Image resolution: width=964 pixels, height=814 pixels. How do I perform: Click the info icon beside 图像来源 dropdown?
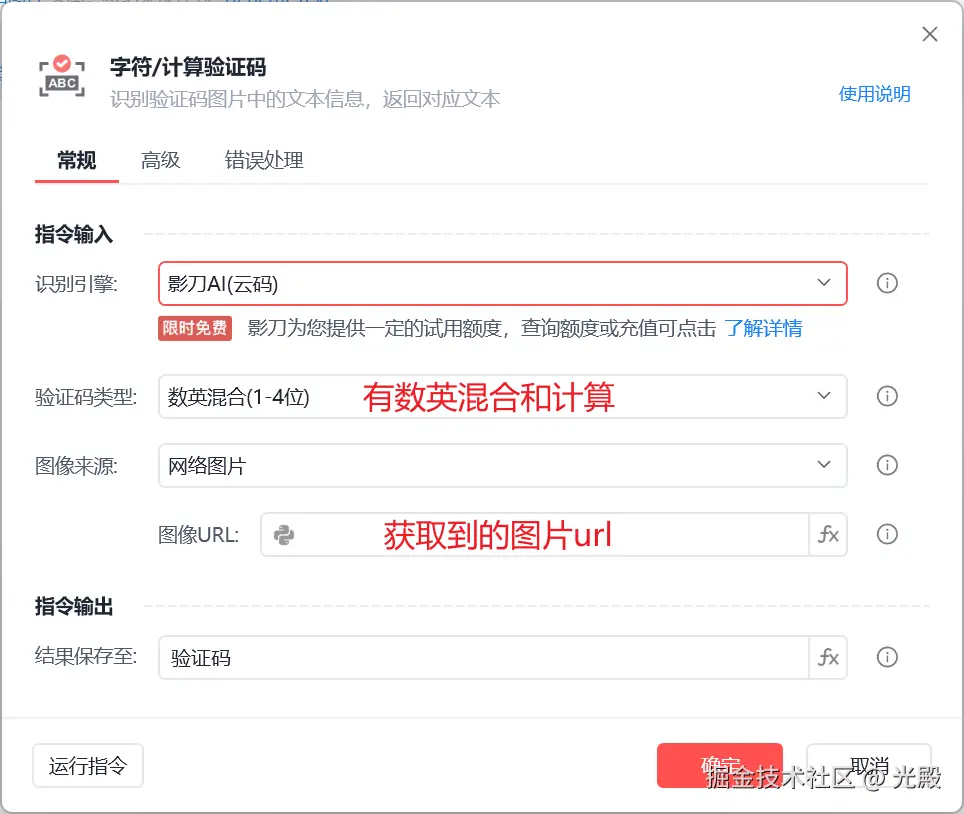[x=887, y=465]
